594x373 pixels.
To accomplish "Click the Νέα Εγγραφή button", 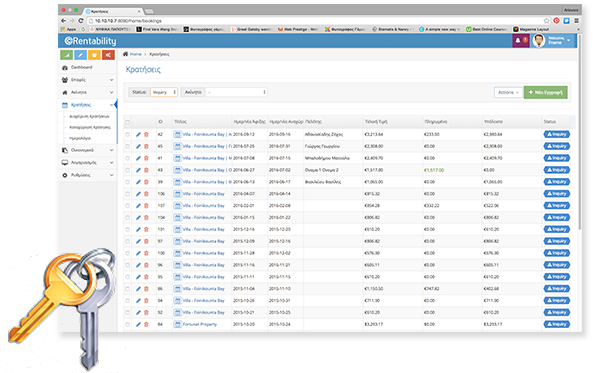I will (x=546, y=92).
